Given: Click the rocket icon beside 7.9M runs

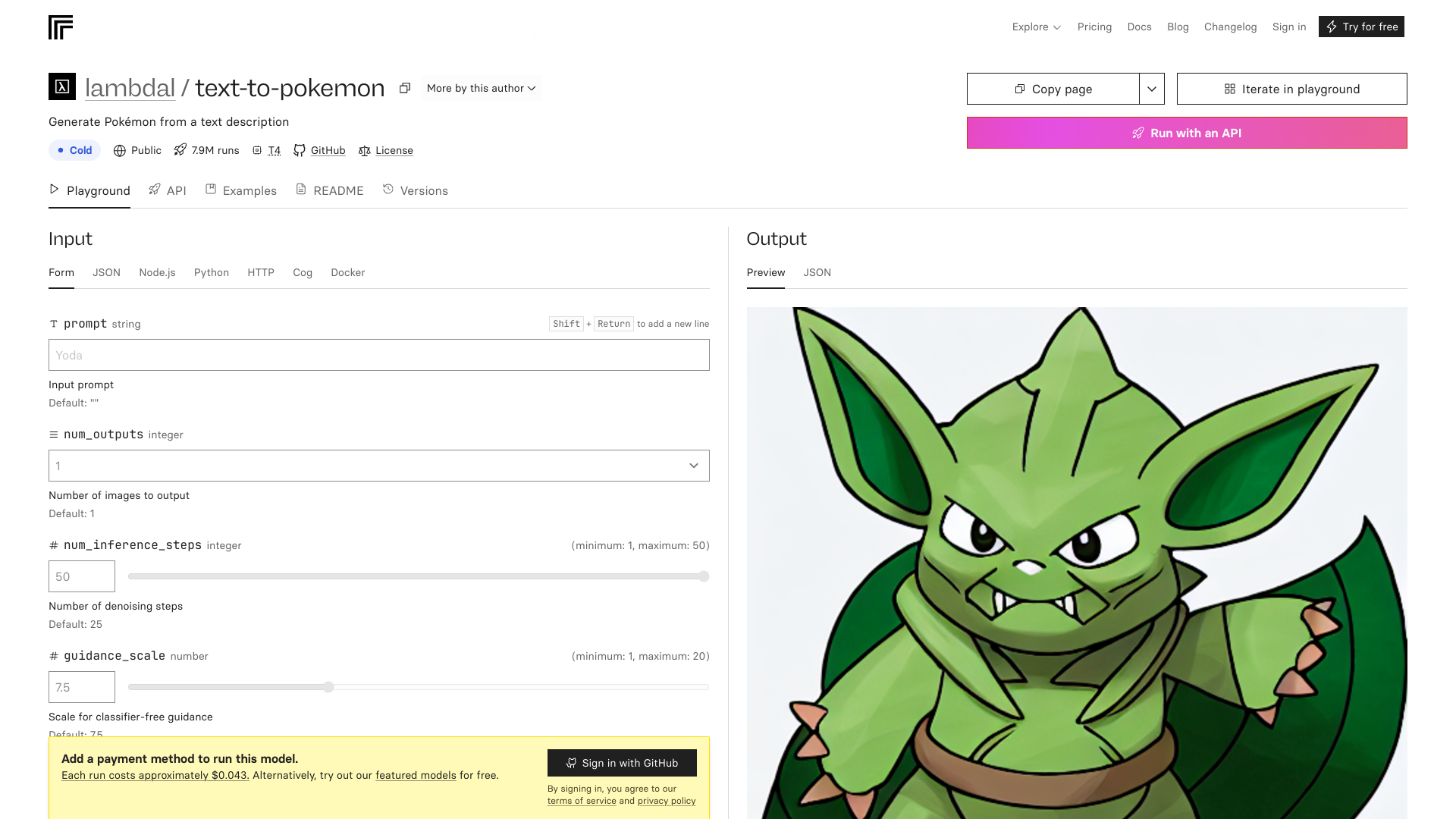Looking at the screenshot, I should coord(179,150).
